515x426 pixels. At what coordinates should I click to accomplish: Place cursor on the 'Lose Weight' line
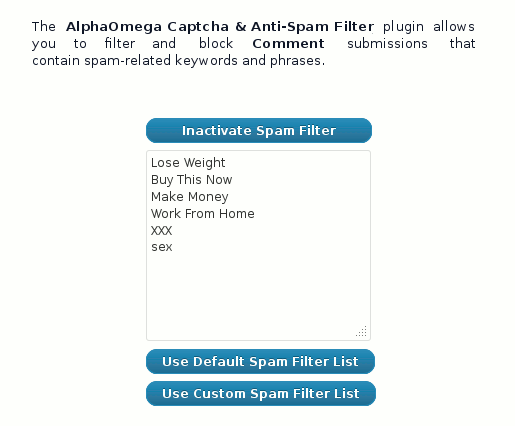(188, 163)
